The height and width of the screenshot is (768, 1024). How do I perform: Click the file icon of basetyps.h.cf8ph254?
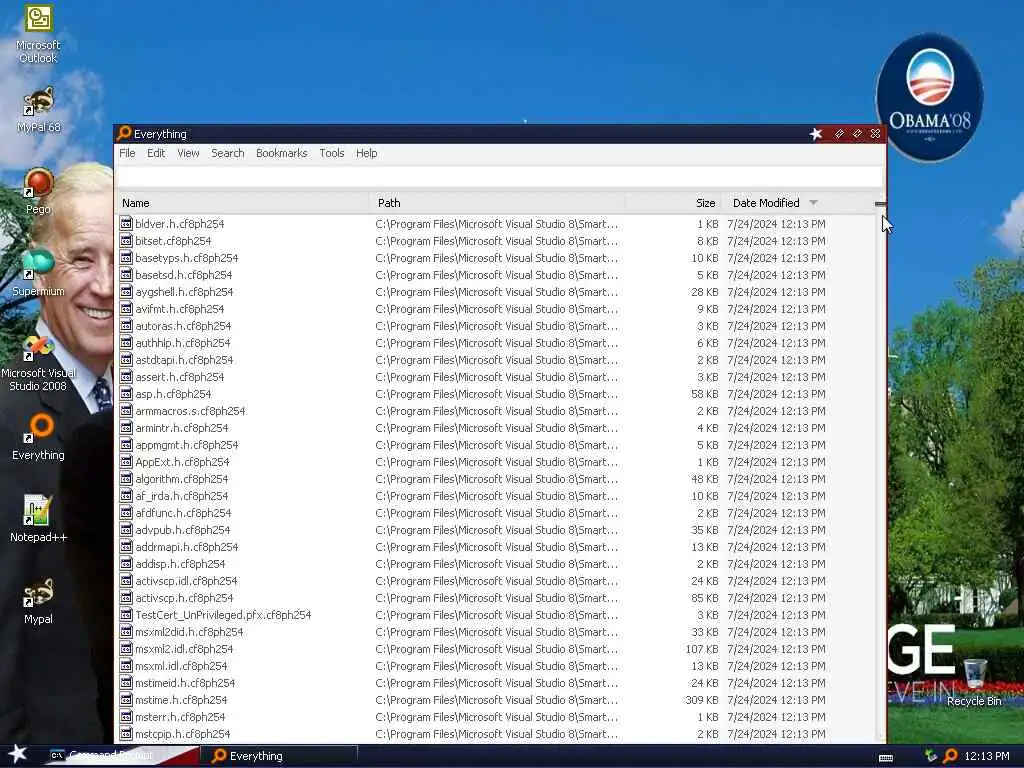pyautogui.click(x=126, y=257)
